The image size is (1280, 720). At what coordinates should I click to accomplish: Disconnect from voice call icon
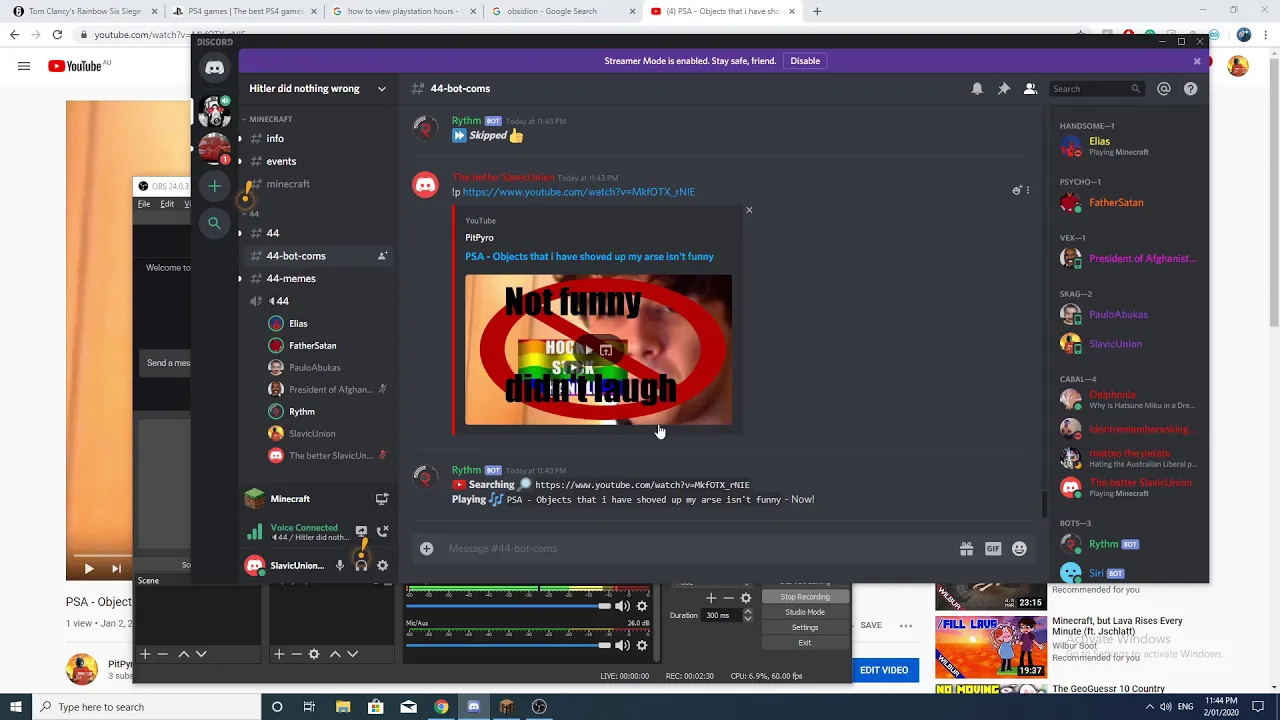pos(382,531)
